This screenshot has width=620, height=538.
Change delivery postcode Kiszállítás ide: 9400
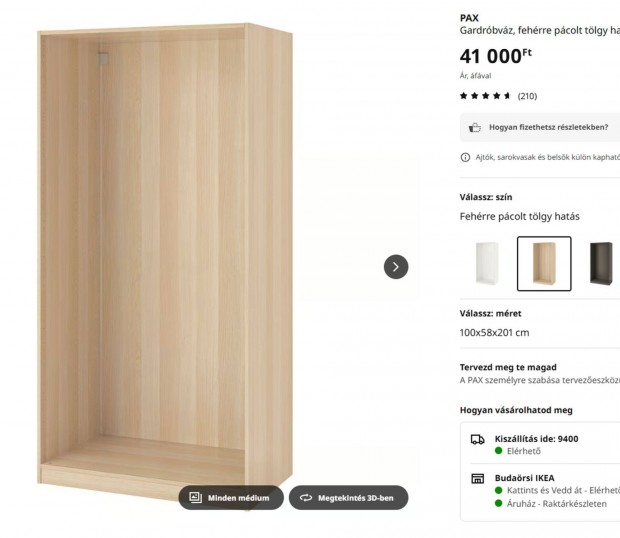tap(536, 438)
